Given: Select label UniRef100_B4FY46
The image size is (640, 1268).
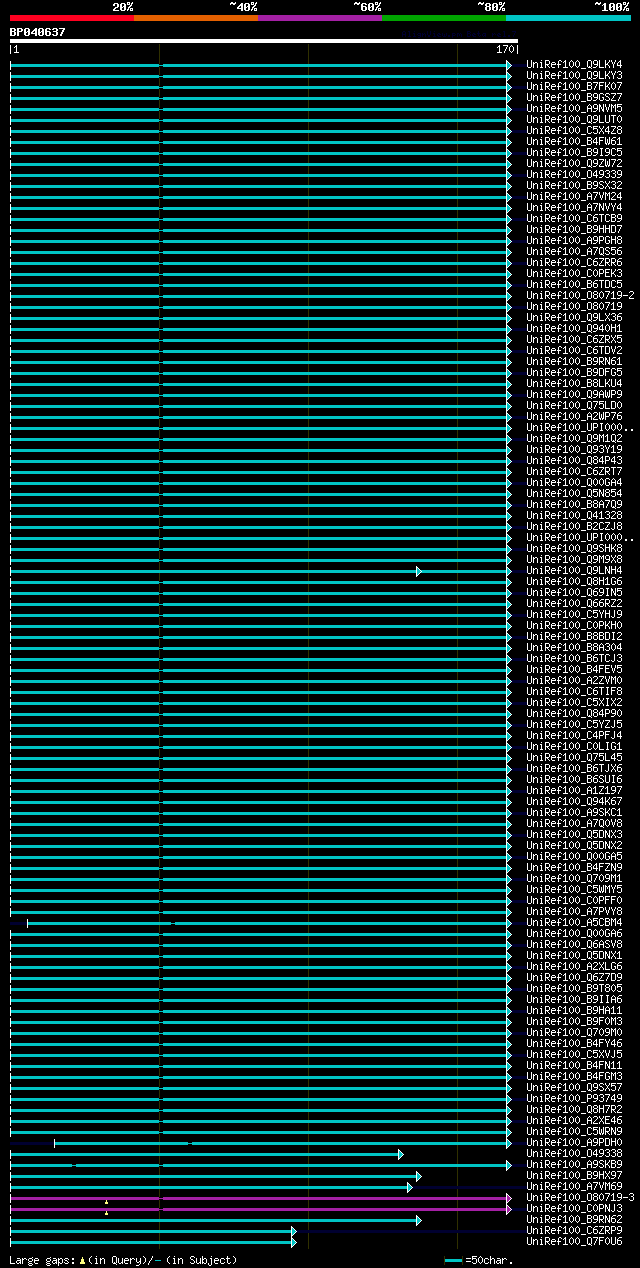Looking at the screenshot, I should (x=574, y=1044).
